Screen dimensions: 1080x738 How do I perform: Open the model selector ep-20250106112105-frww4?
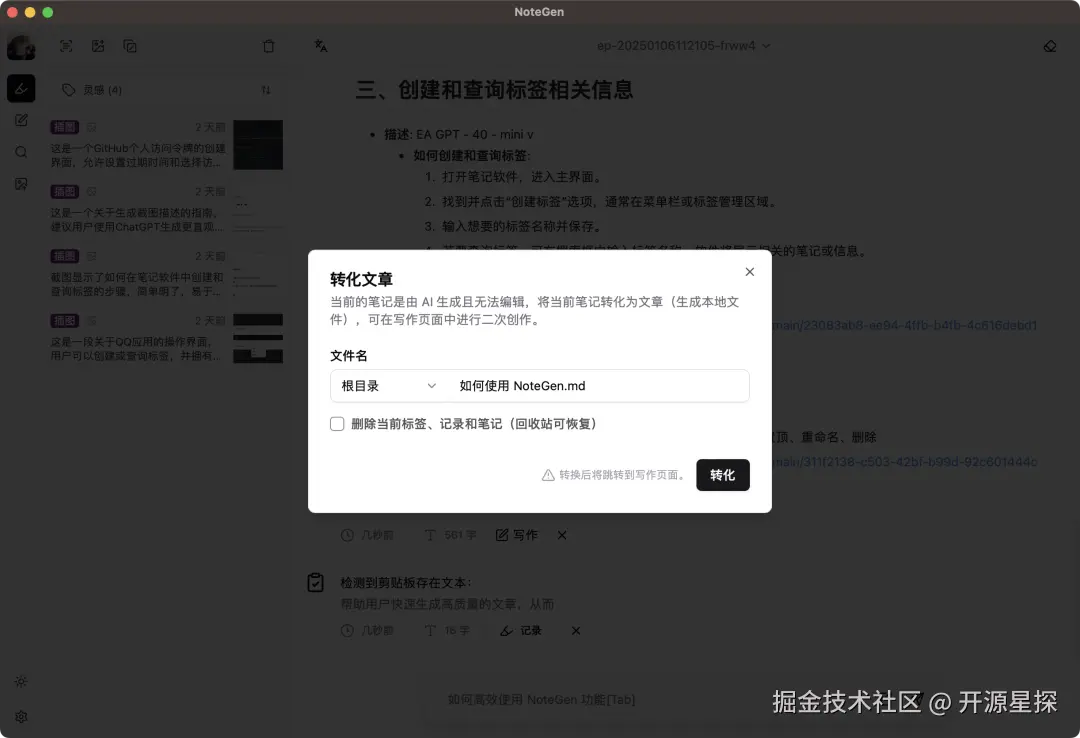coord(683,45)
